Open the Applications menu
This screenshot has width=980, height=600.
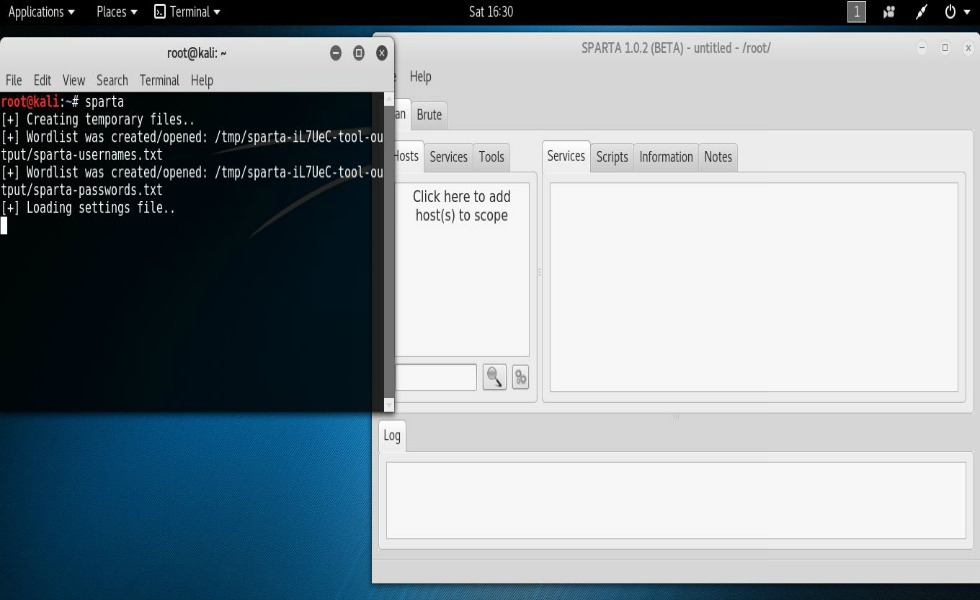(x=41, y=12)
